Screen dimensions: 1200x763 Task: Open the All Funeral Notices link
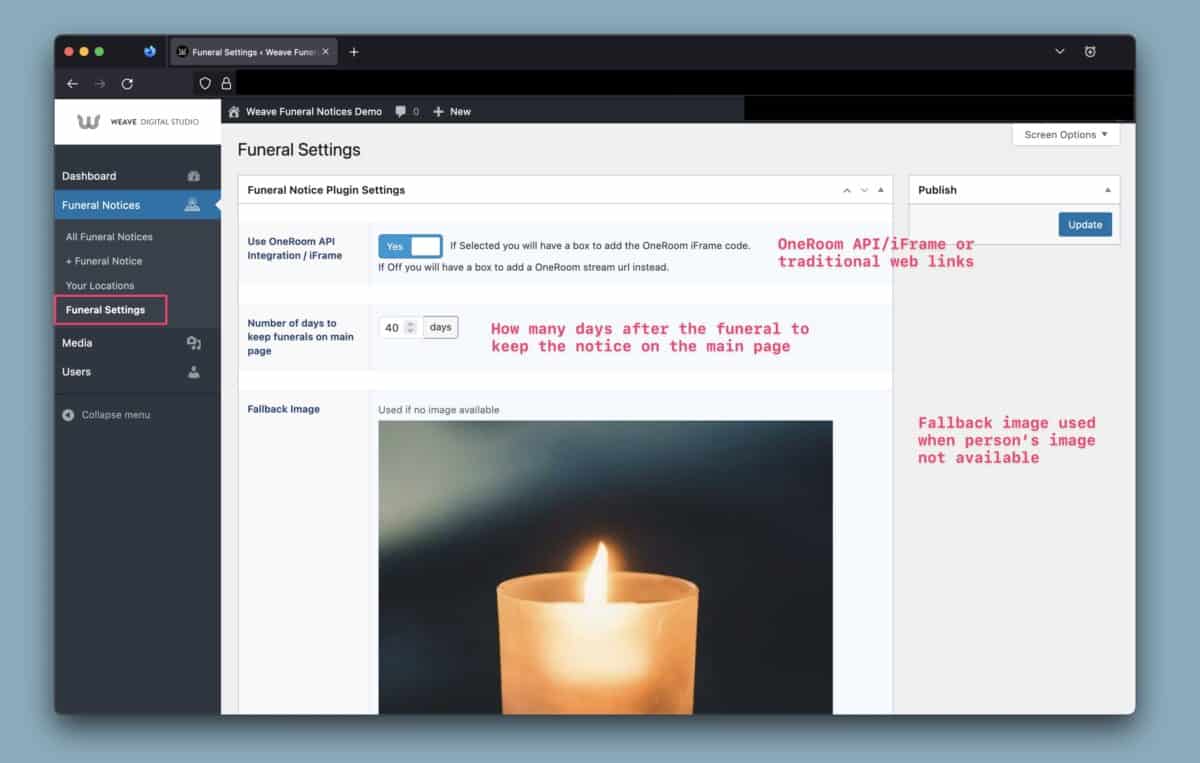pyautogui.click(x=109, y=237)
